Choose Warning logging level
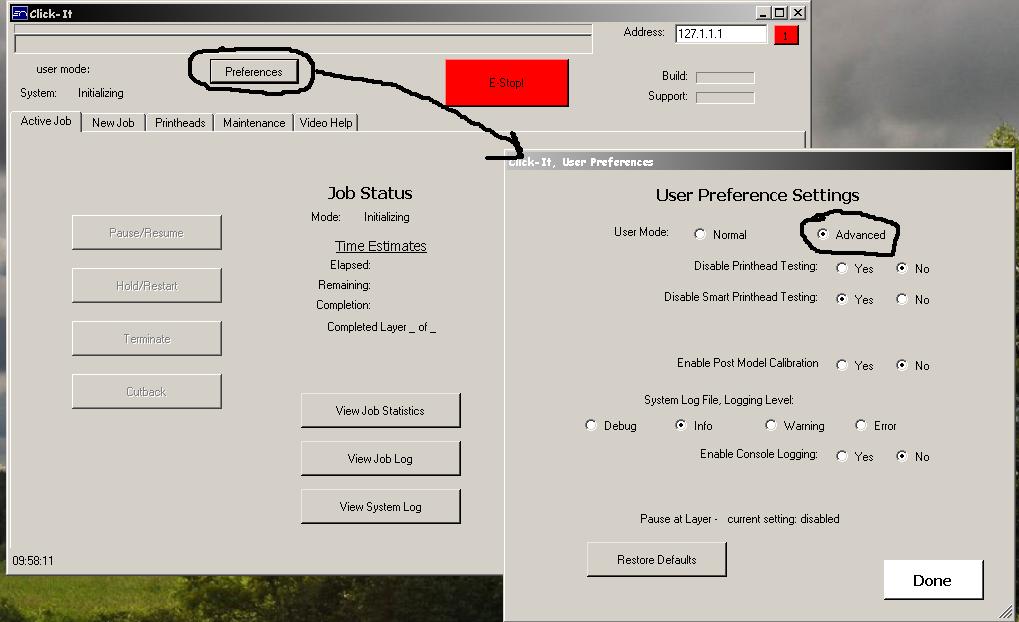 coord(771,425)
